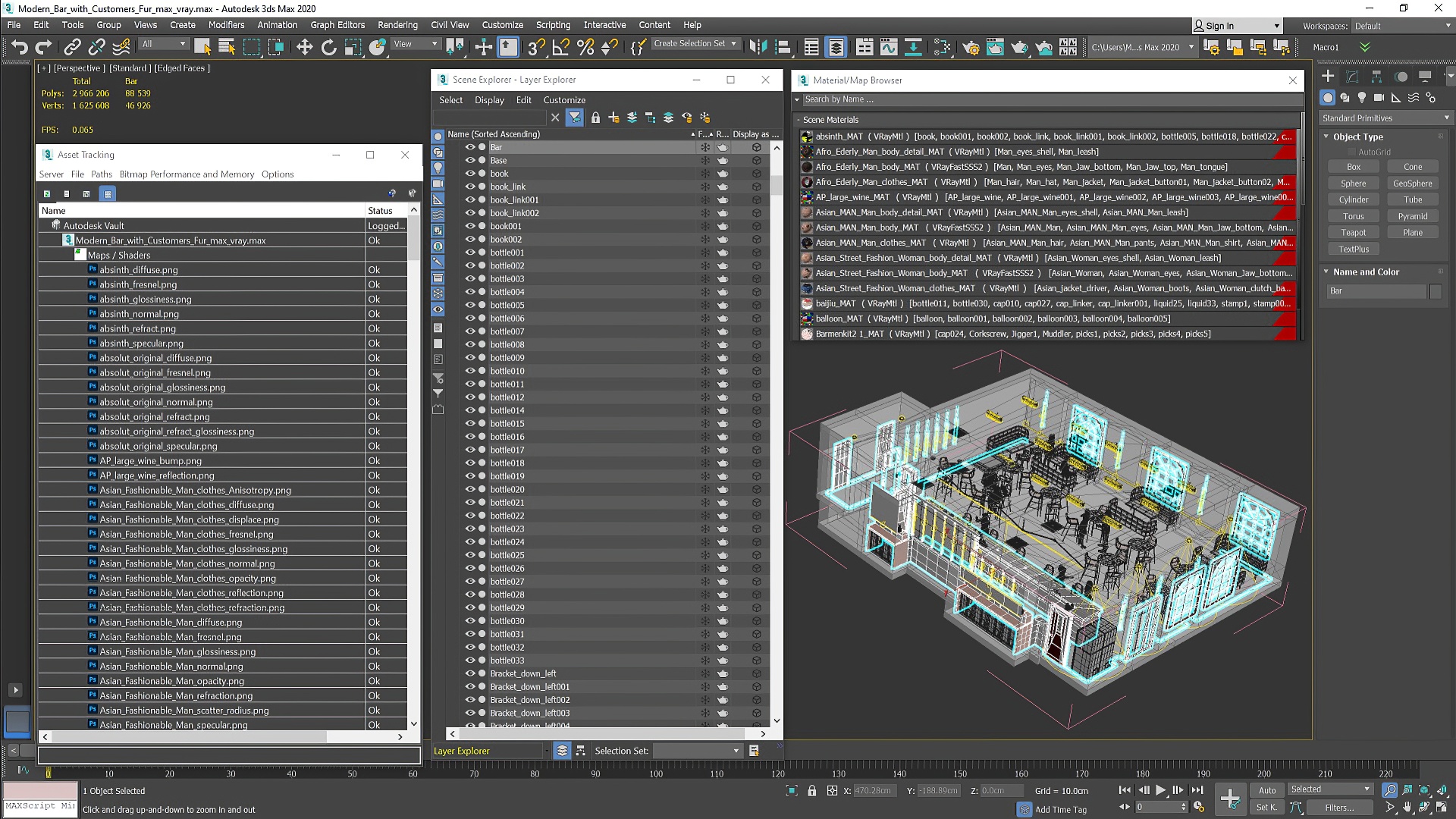Switch to the Modify panel tab

pyautogui.click(x=1352, y=77)
